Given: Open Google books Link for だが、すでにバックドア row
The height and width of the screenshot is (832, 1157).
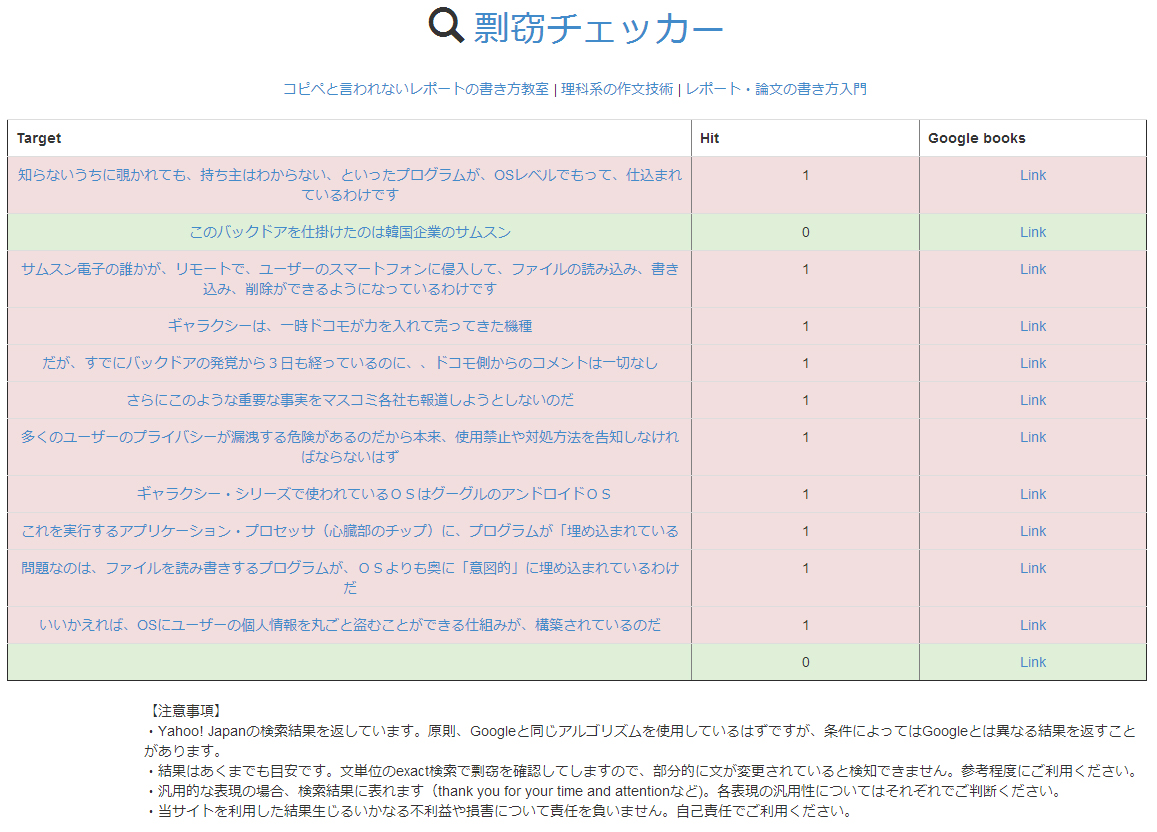Looking at the screenshot, I should pos(1032,363).
